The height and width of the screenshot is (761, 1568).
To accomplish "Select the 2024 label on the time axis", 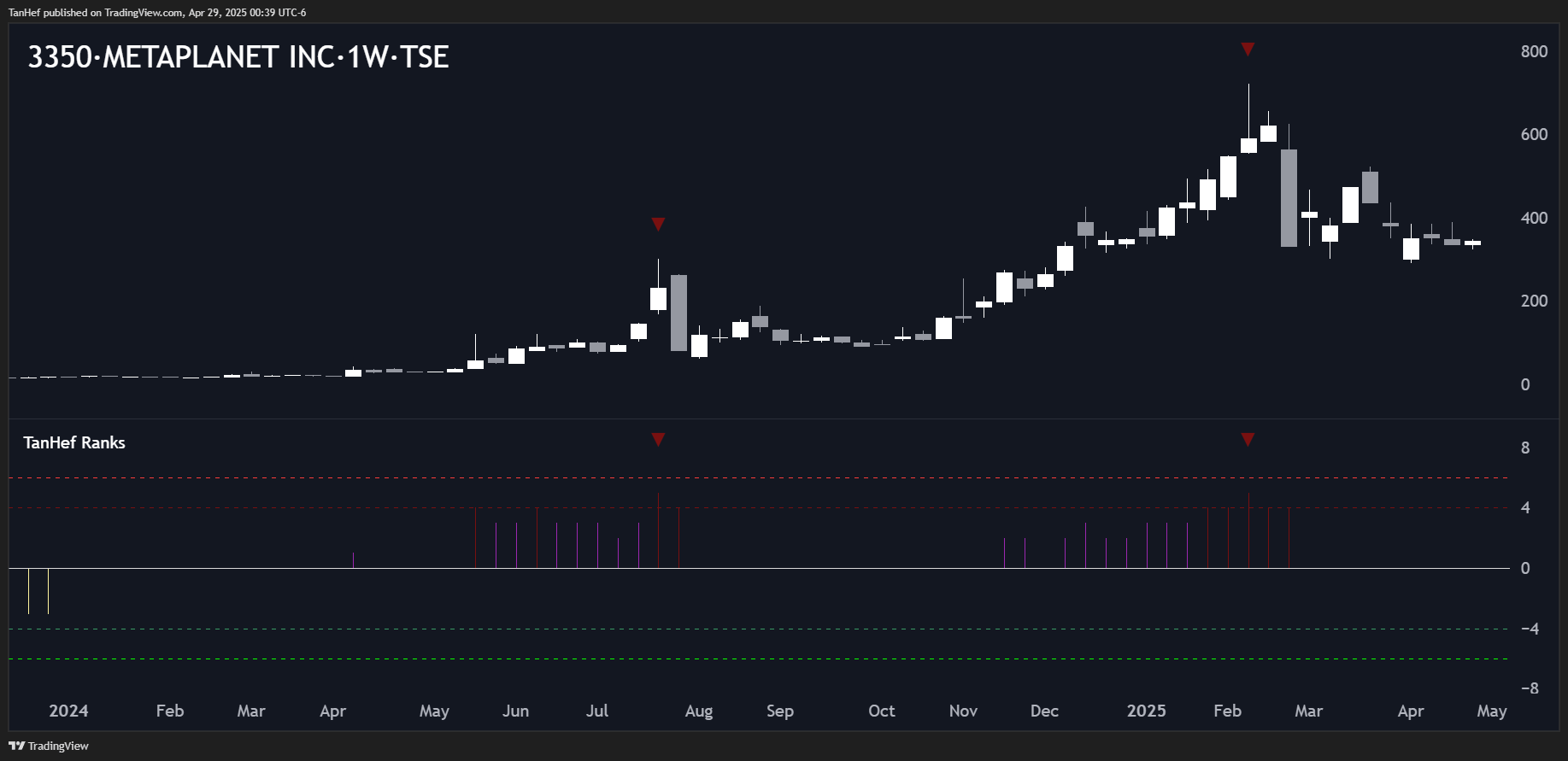I will [68, 711].
